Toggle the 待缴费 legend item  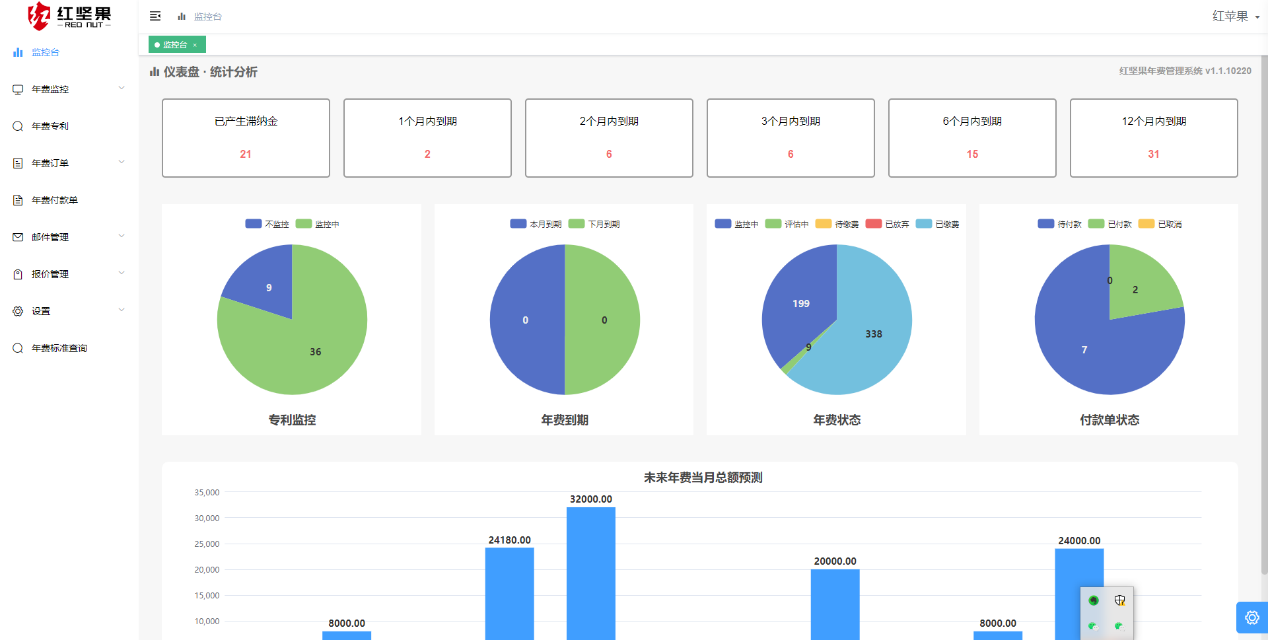[837, 224]
